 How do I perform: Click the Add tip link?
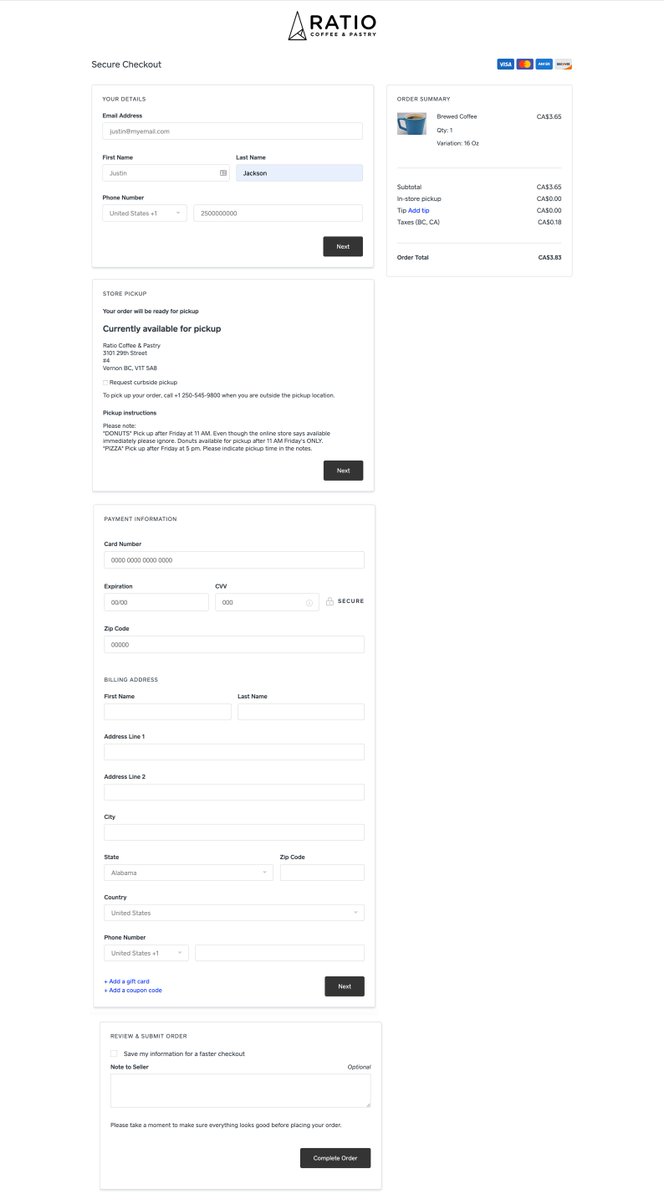point(419,210)
